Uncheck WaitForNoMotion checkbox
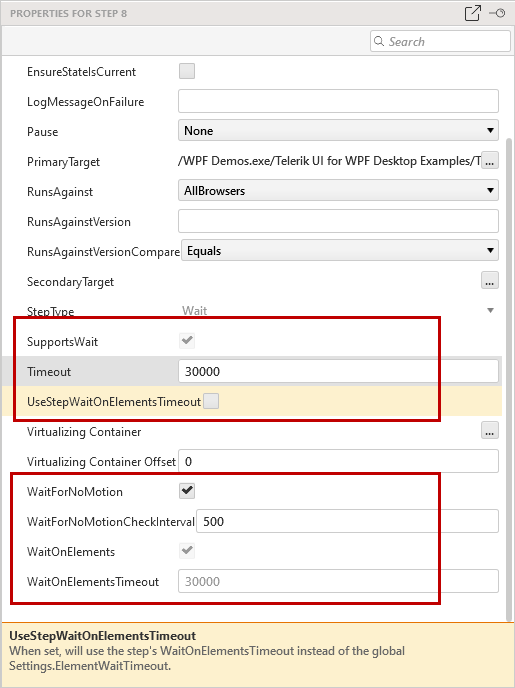515x688 pixels. [187, 491]
